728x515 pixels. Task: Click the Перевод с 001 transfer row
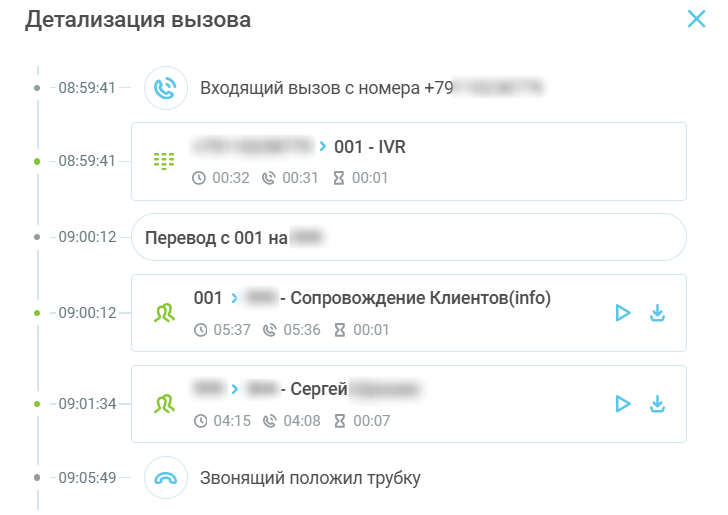pyautogui.click(x=408, y=238)
